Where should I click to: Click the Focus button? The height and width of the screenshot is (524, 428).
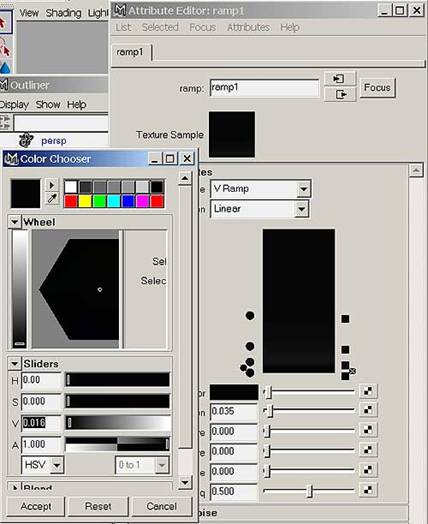coord(378,88)
